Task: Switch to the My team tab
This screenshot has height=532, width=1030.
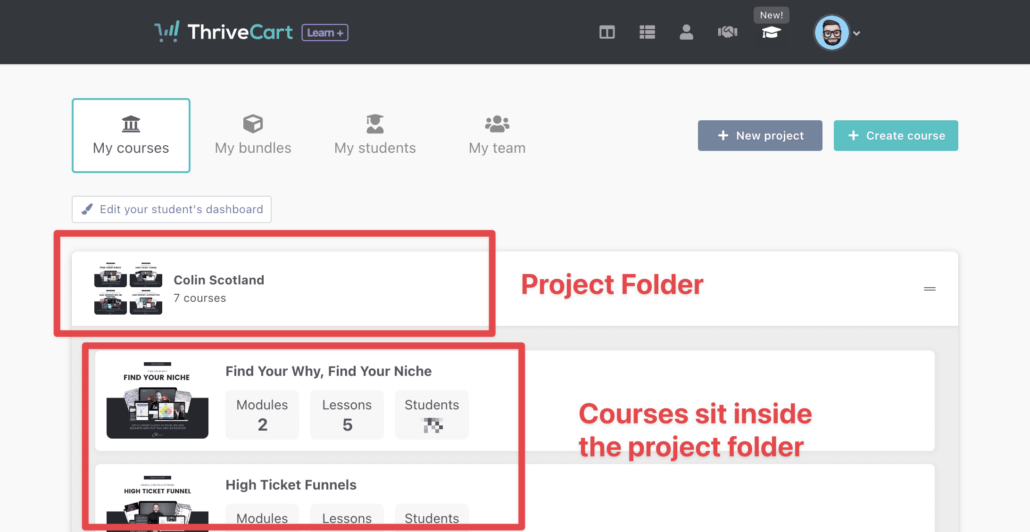Action: [497, 135]
